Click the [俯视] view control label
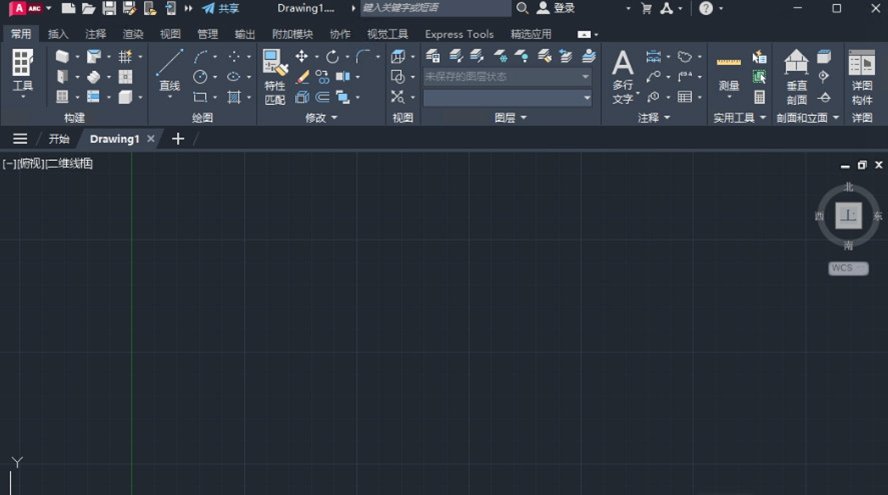Image resolution: width=888 pixels, height=495 pixels. pyautogui.click(x=31, y=164)
